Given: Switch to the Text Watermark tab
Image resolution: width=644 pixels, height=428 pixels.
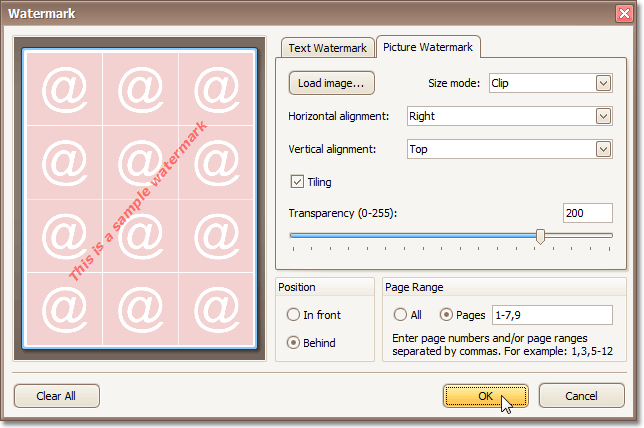Looking at the screenshot, I should [x=327, y=48].
